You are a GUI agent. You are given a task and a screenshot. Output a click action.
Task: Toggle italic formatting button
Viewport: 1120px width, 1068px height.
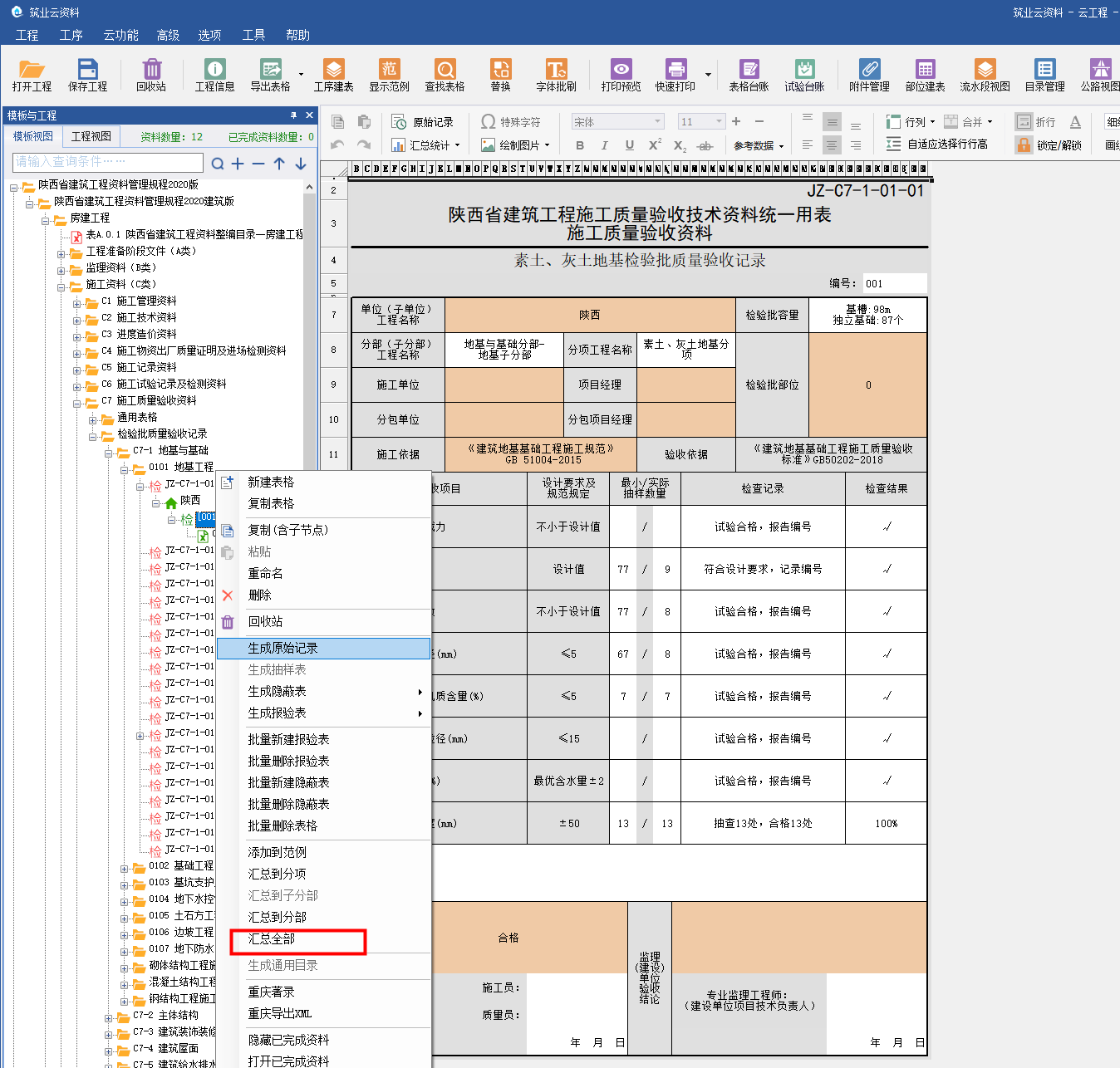point(604,145)
